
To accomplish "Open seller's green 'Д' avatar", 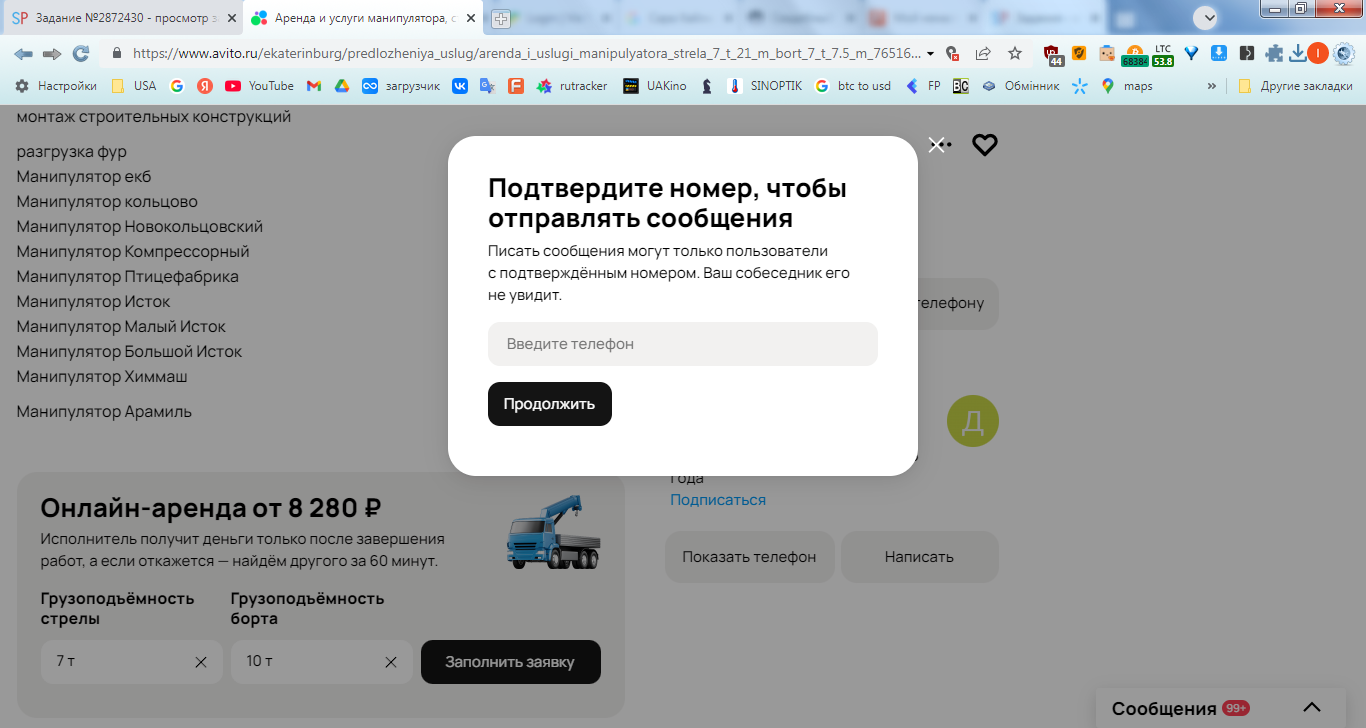I will 973,422.
